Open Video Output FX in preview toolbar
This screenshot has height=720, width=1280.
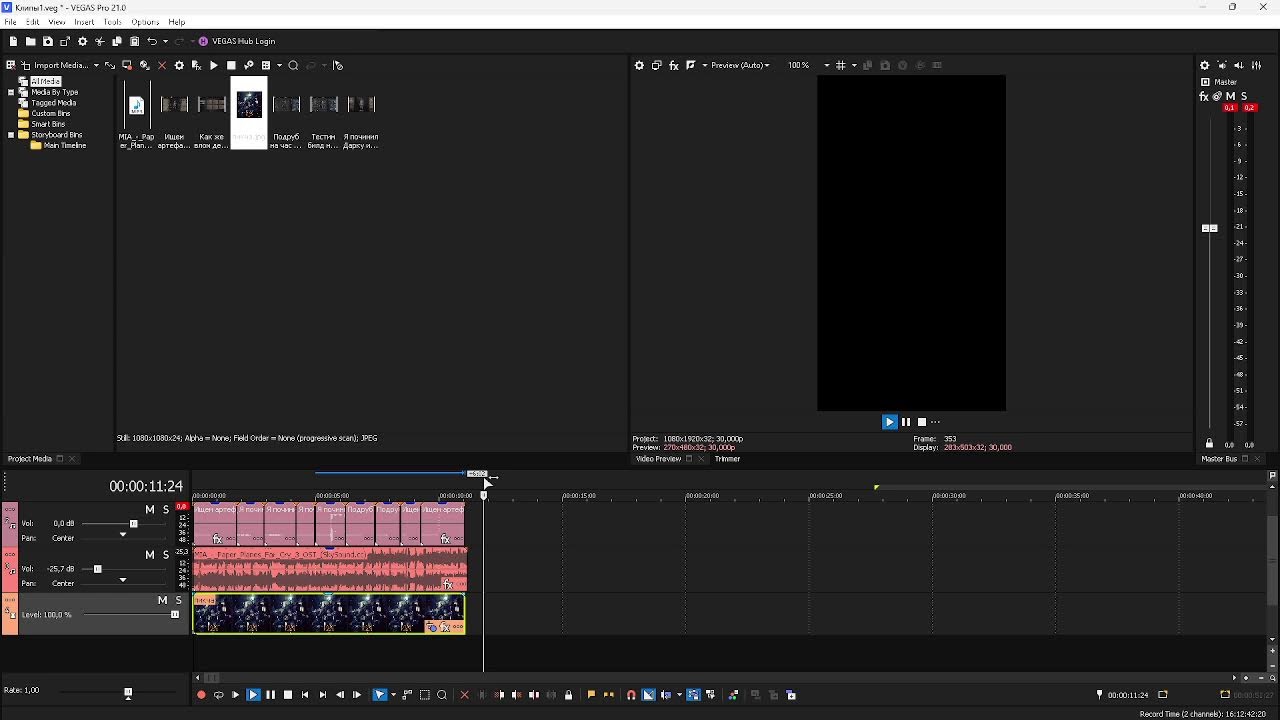pyautogui.click(x=674, y=65)
